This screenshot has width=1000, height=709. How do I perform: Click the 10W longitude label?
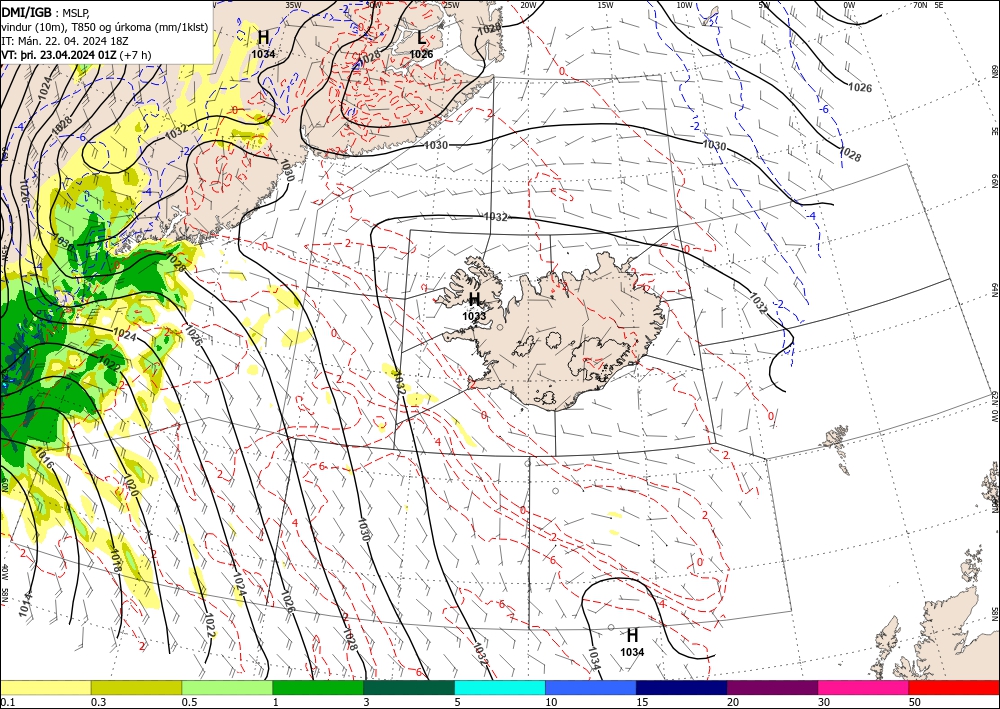(x=685, y=5)
